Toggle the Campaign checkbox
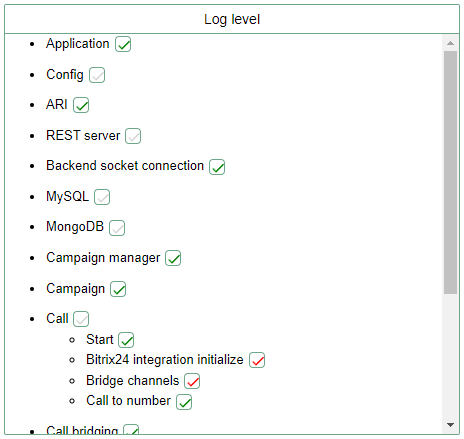The height and width of the screenshot is (439, 464). click(118, 289)
